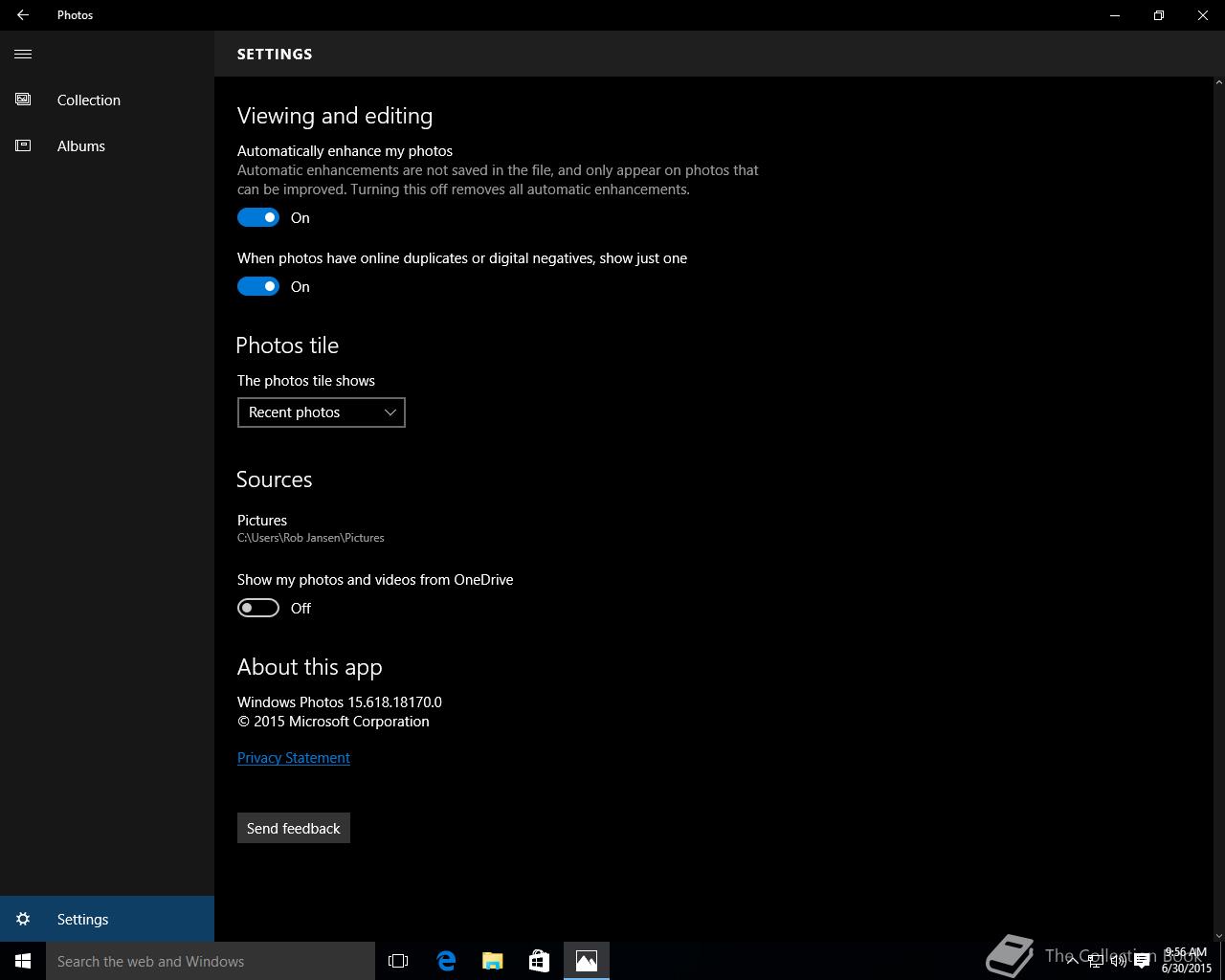
Task: Click the search the web and Windows box
Action: coord(211,961)
